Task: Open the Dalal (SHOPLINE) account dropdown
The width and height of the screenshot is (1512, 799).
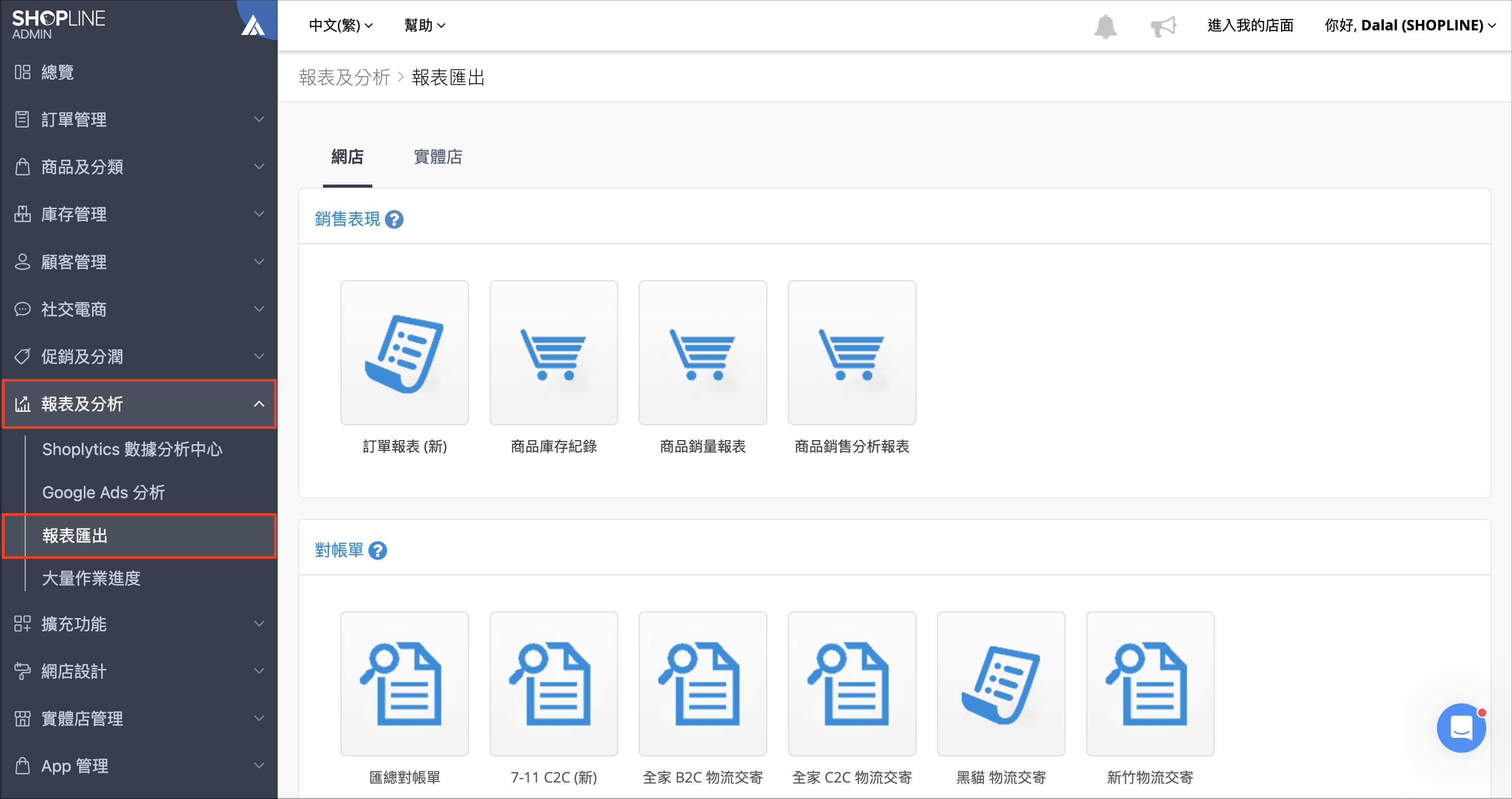Action: 1410,25
